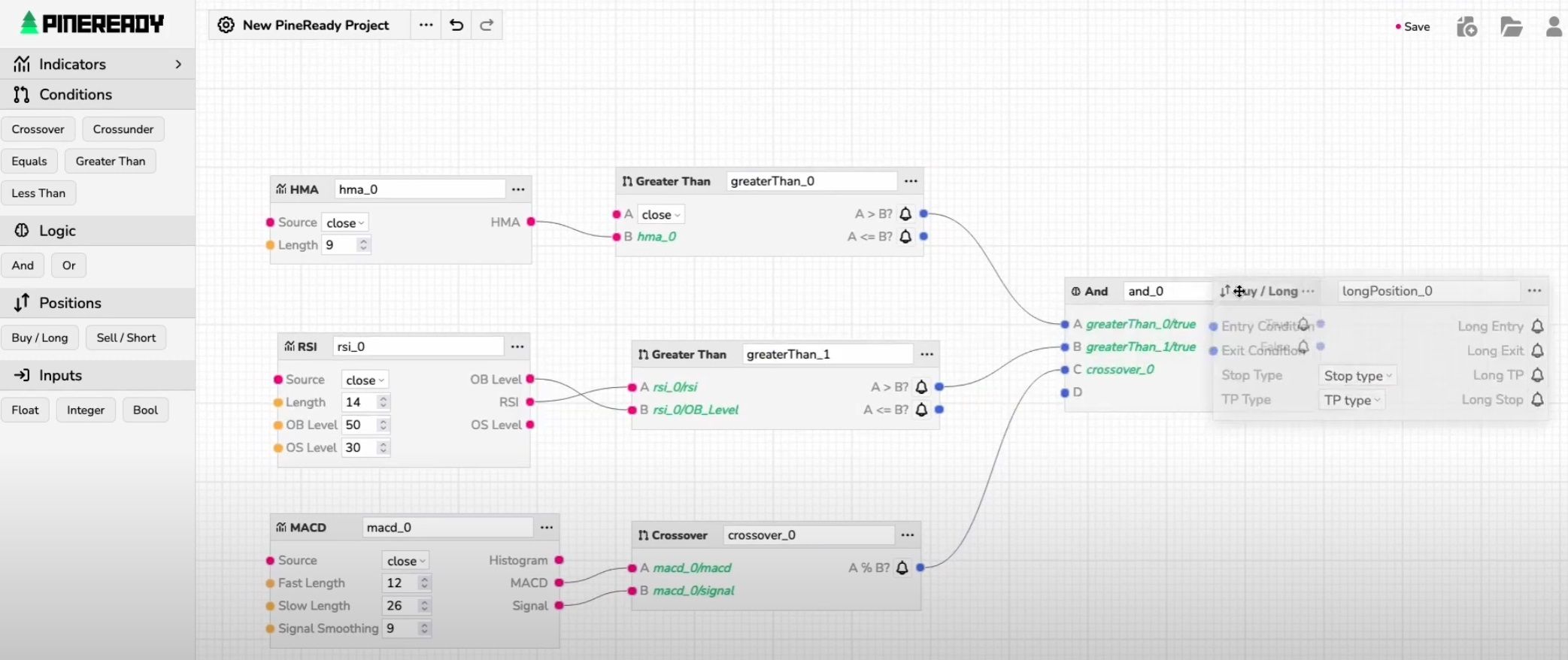The width and height of the screenshot is (1568, 660).
Task: Open the HMA node three-dot menu
Action: [518, 189]
